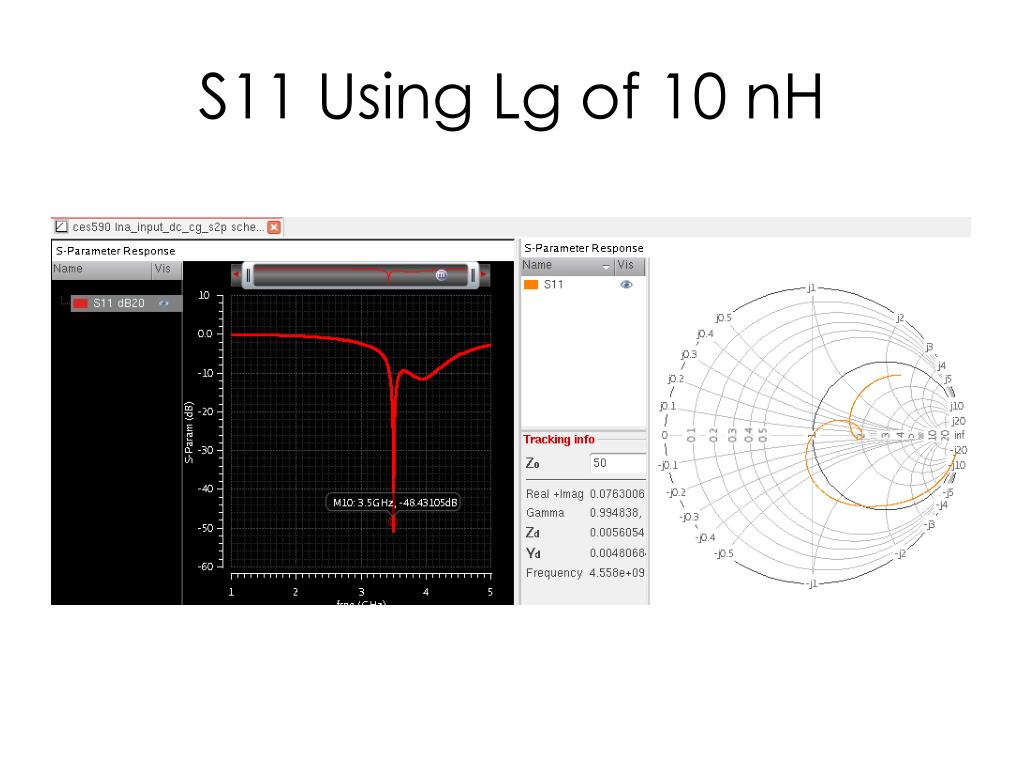This screenshot has height=768, width=1024.
Task: Click the left S-Parameter Response title
Action: click(x=116, y=251)
